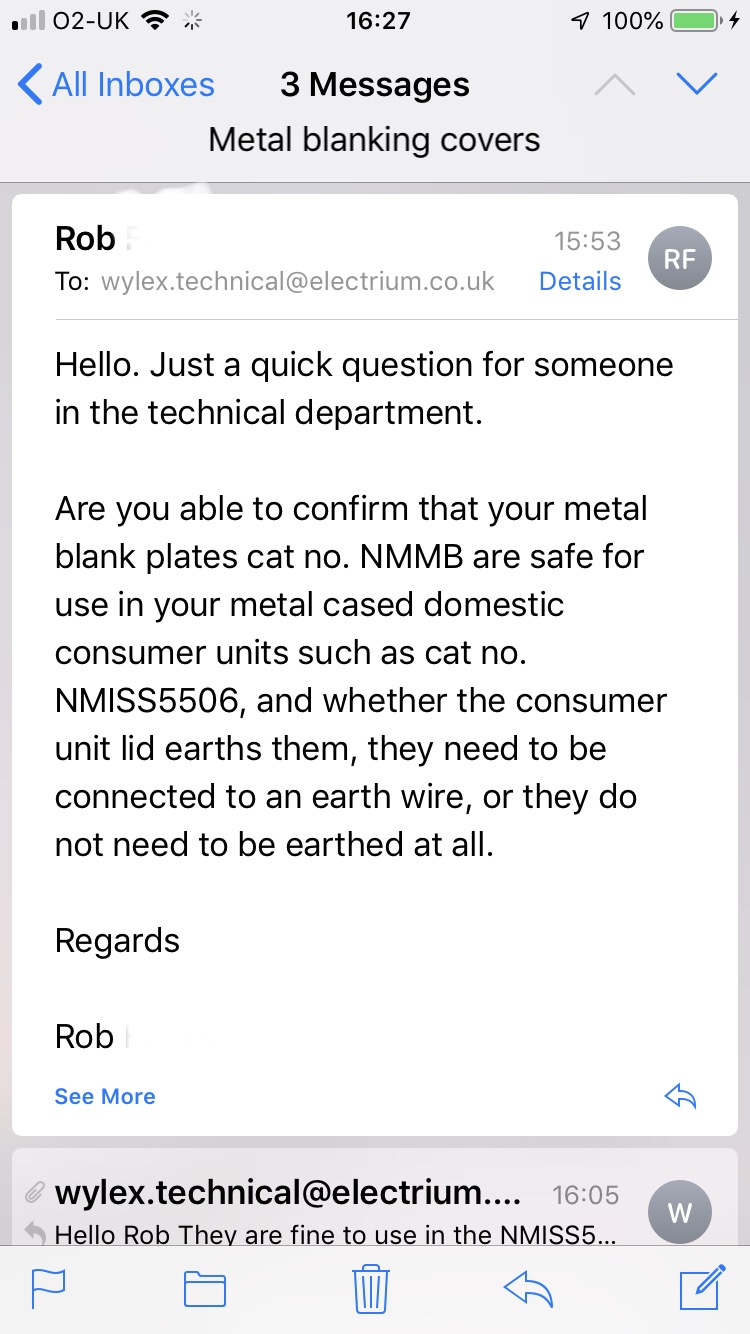750x1334 pixels.
Task: Open the move-to-folder icon
Action: (205, 1288)
